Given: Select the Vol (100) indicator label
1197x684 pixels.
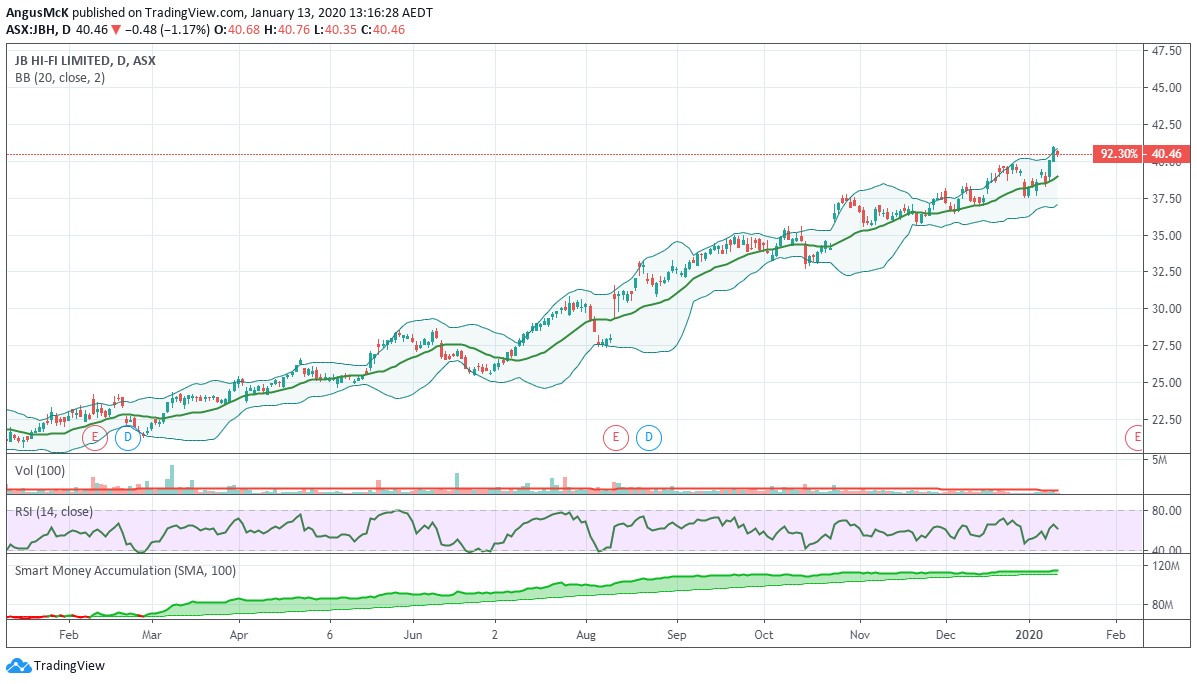Looking at the screenshot, I should [40, 471].
